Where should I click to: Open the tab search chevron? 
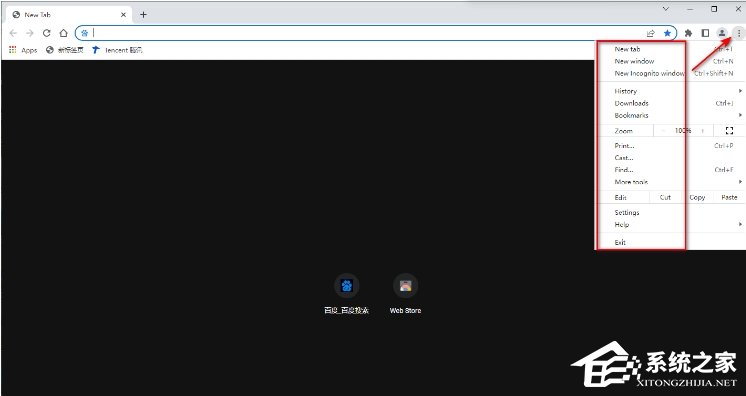point(666,9)
